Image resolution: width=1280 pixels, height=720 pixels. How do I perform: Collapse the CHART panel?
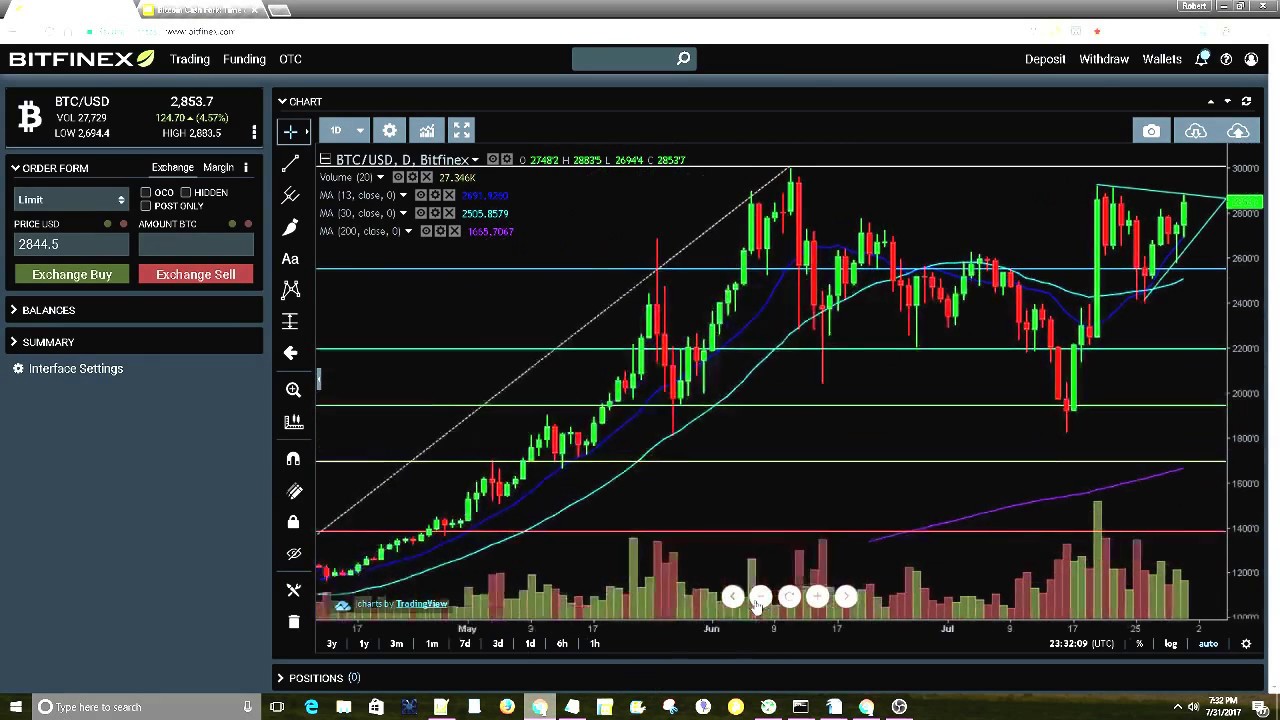[x=300, y=101]
